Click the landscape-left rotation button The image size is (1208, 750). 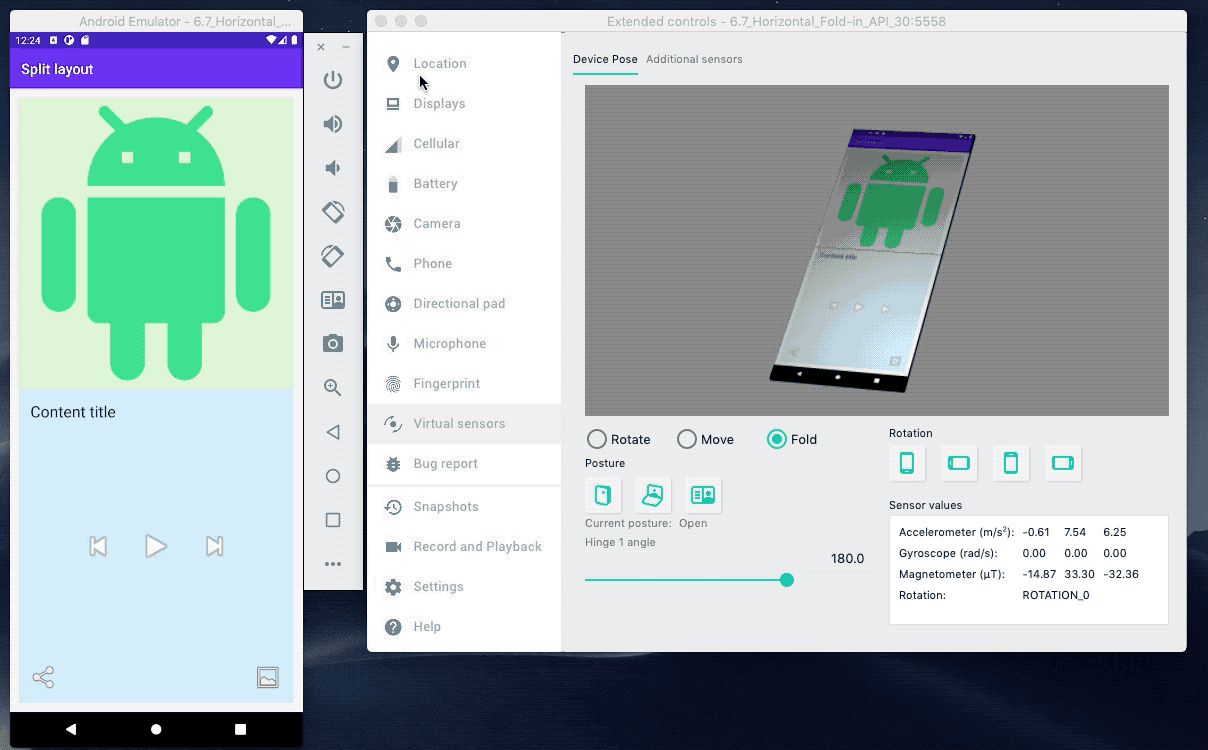[x=959, y=463]
